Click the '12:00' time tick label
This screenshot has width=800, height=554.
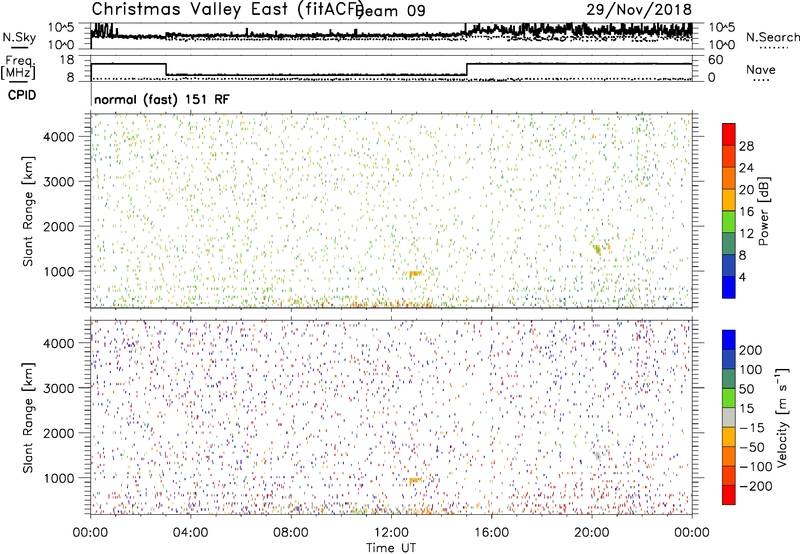[x=391, y=533]
